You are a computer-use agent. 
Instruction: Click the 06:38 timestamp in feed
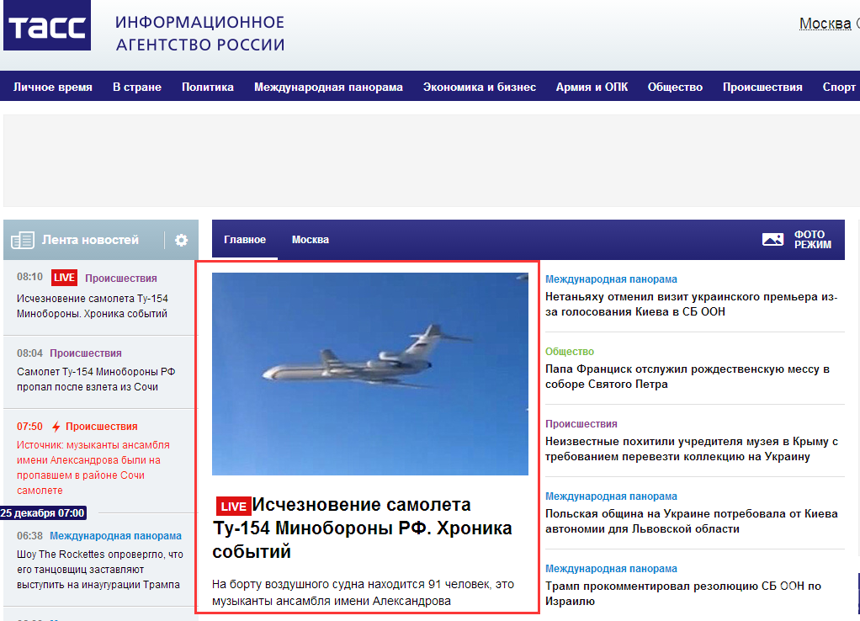[x=30, y=535]
